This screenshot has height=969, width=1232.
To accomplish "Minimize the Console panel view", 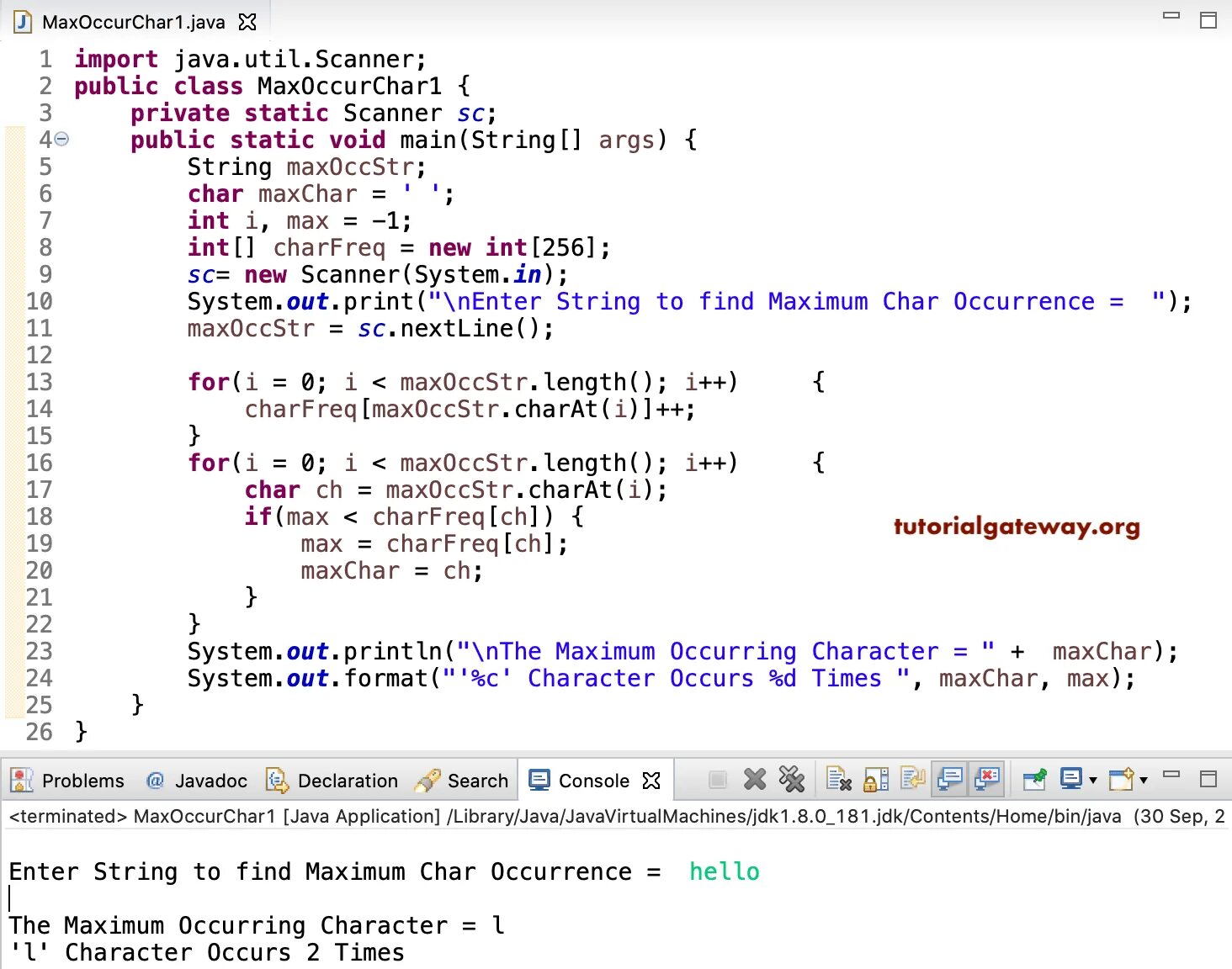I will pyautogui.click(x=1171, y=775).
